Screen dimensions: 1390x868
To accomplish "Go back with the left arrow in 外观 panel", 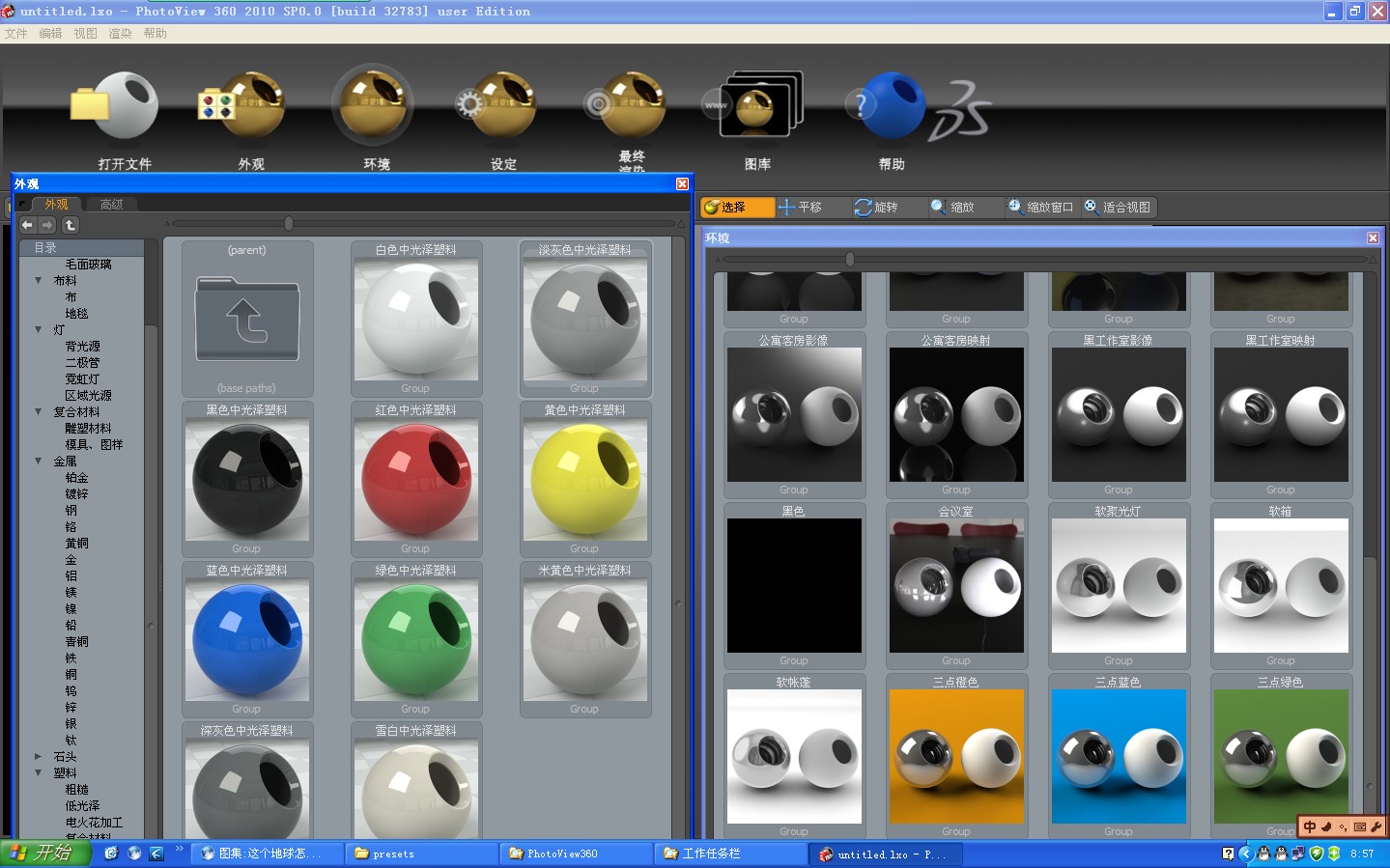I will (27, 225).
